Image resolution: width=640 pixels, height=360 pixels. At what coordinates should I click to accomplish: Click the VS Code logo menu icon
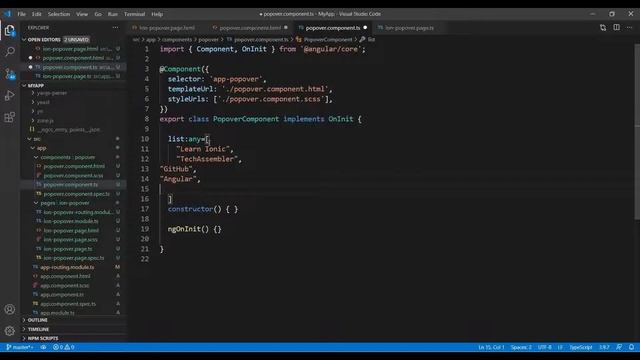(7, 14)
